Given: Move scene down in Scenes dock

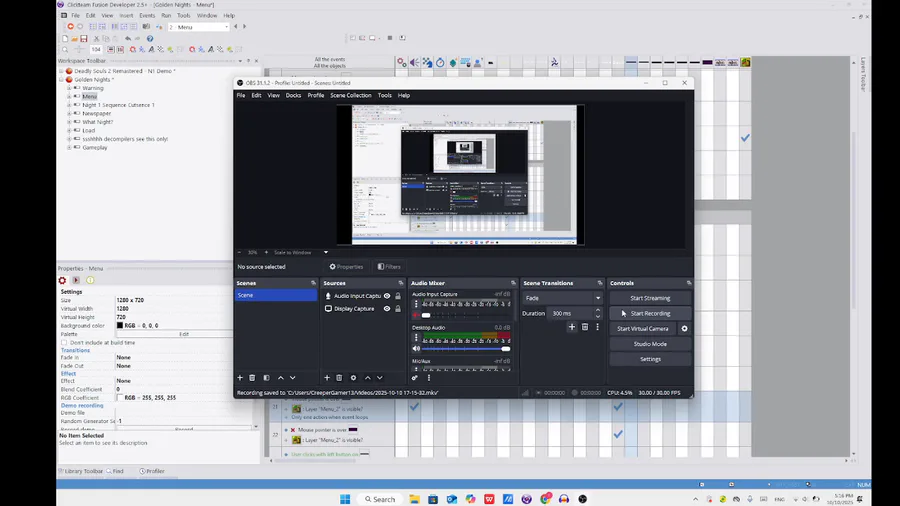Looking at the screenshot, I should 293,377.
